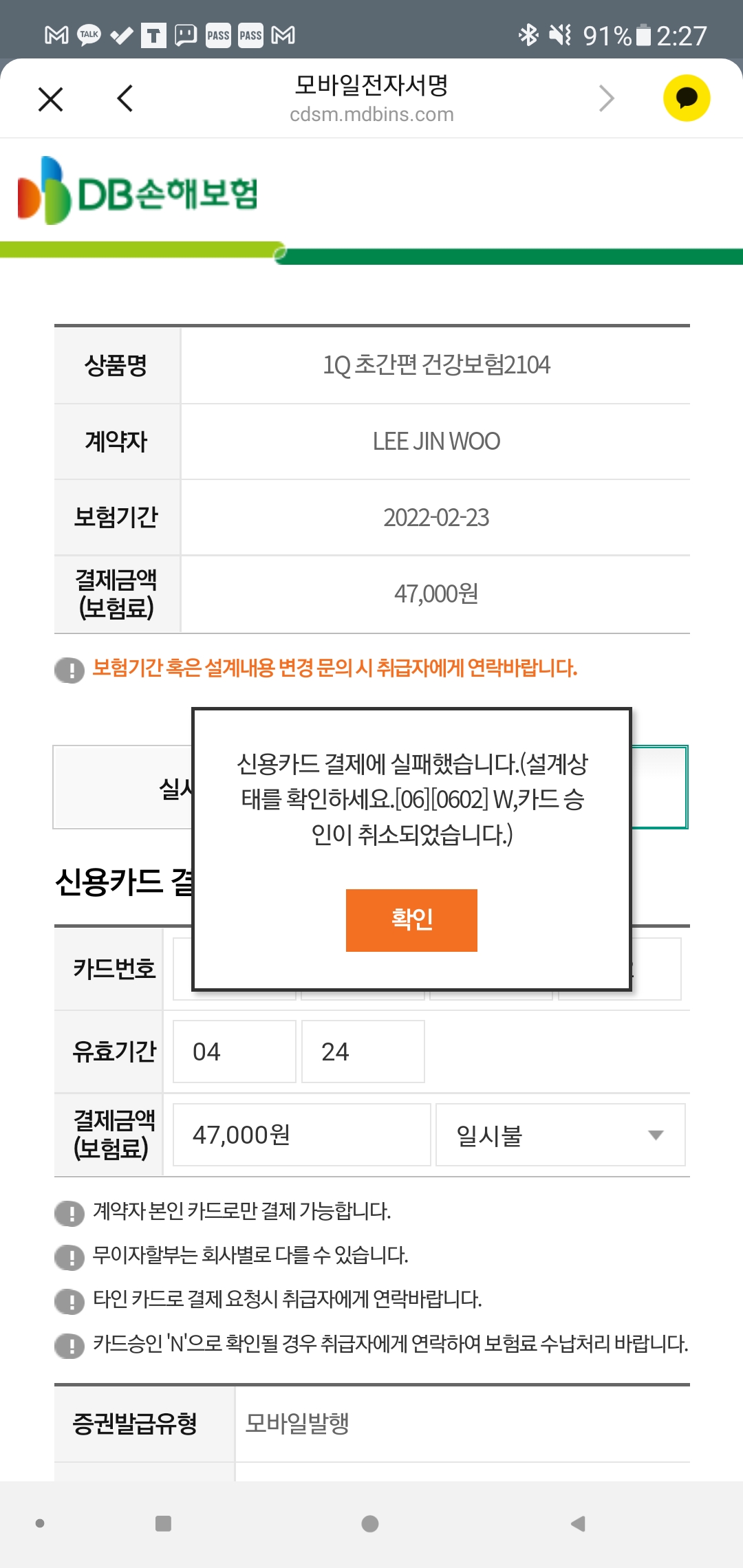
Task: Open the yellow KakaoTalk chat bubble icon
Action: [x=686, y=98]
